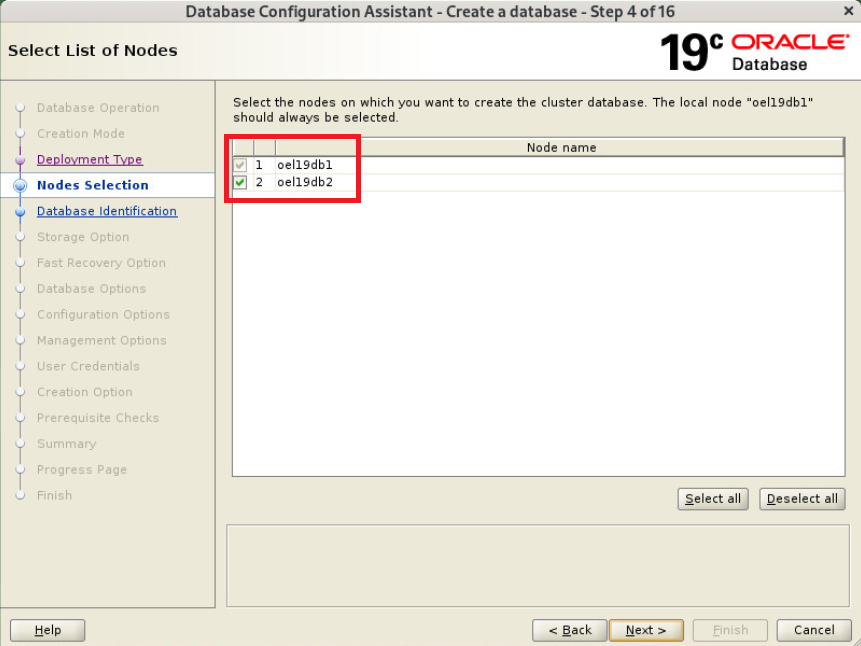
Task: Click the User Credentials step
Action: point(88,366)
